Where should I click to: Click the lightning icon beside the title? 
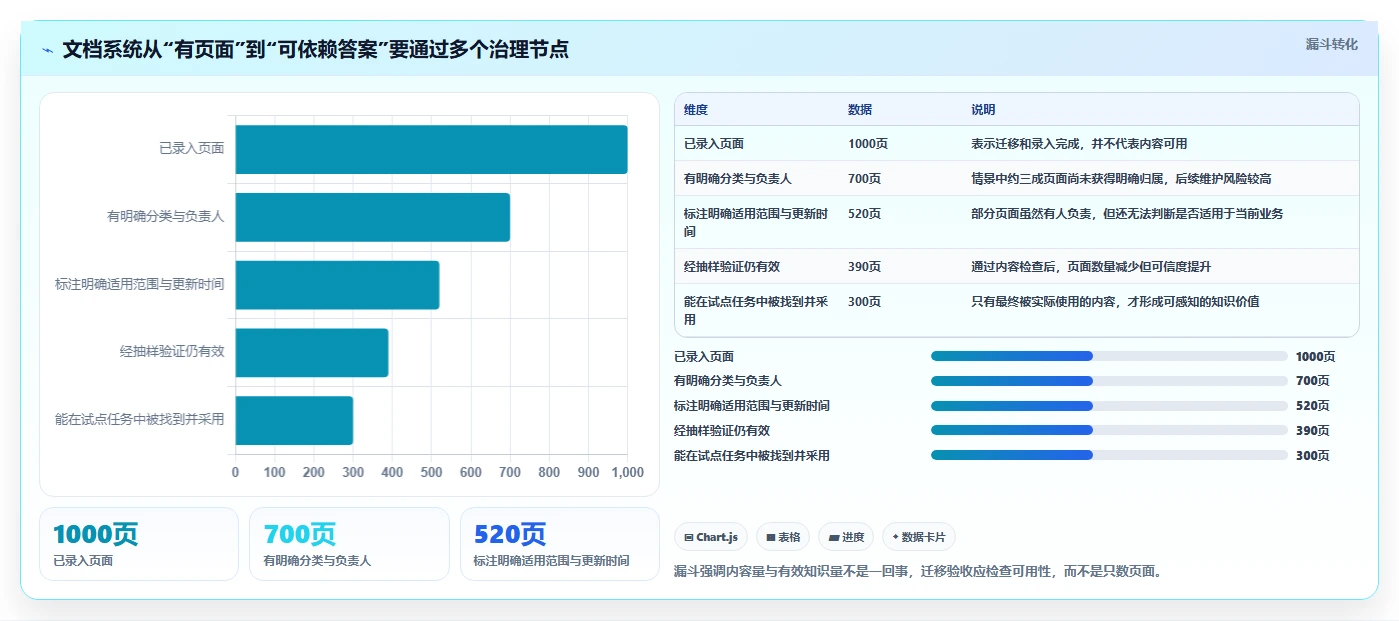tap(47, 50)
